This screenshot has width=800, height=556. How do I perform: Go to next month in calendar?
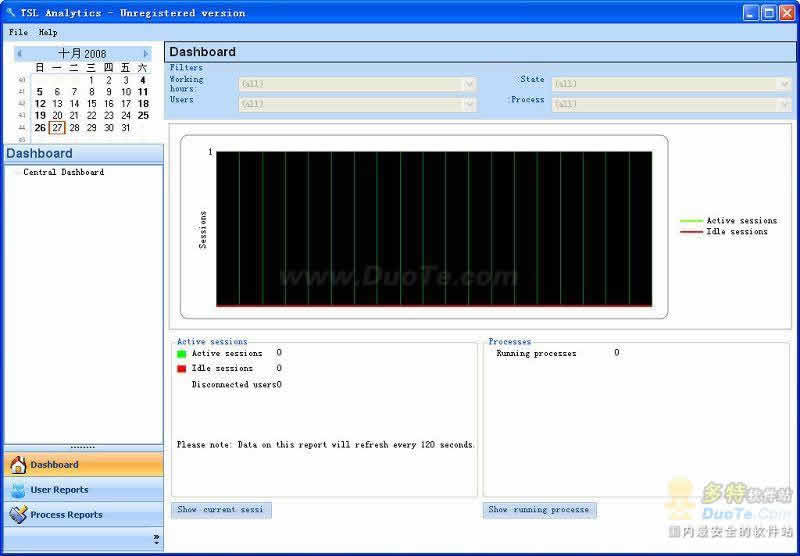pos(145,54)
